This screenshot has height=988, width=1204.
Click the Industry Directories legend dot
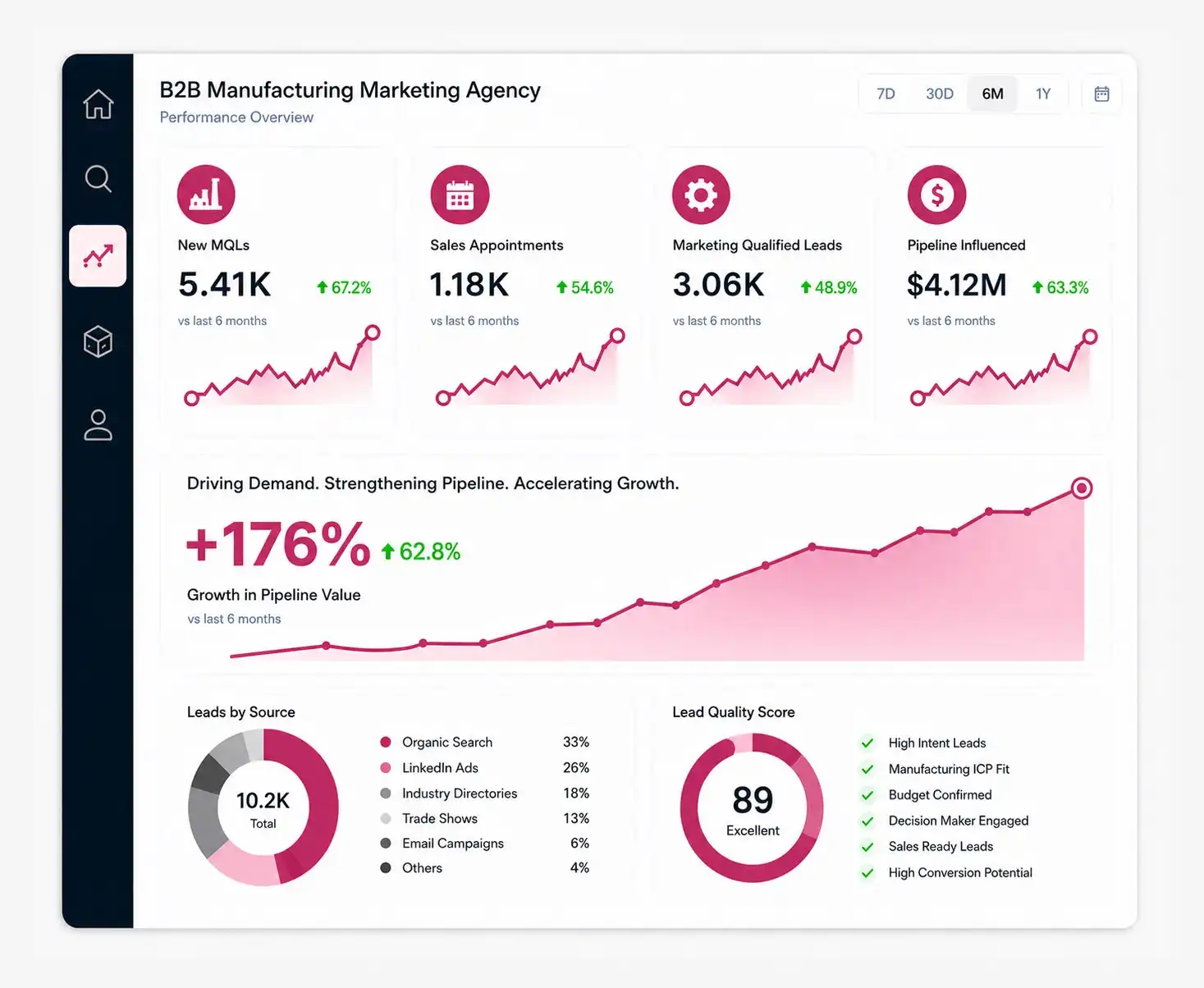tap(386, 793)
